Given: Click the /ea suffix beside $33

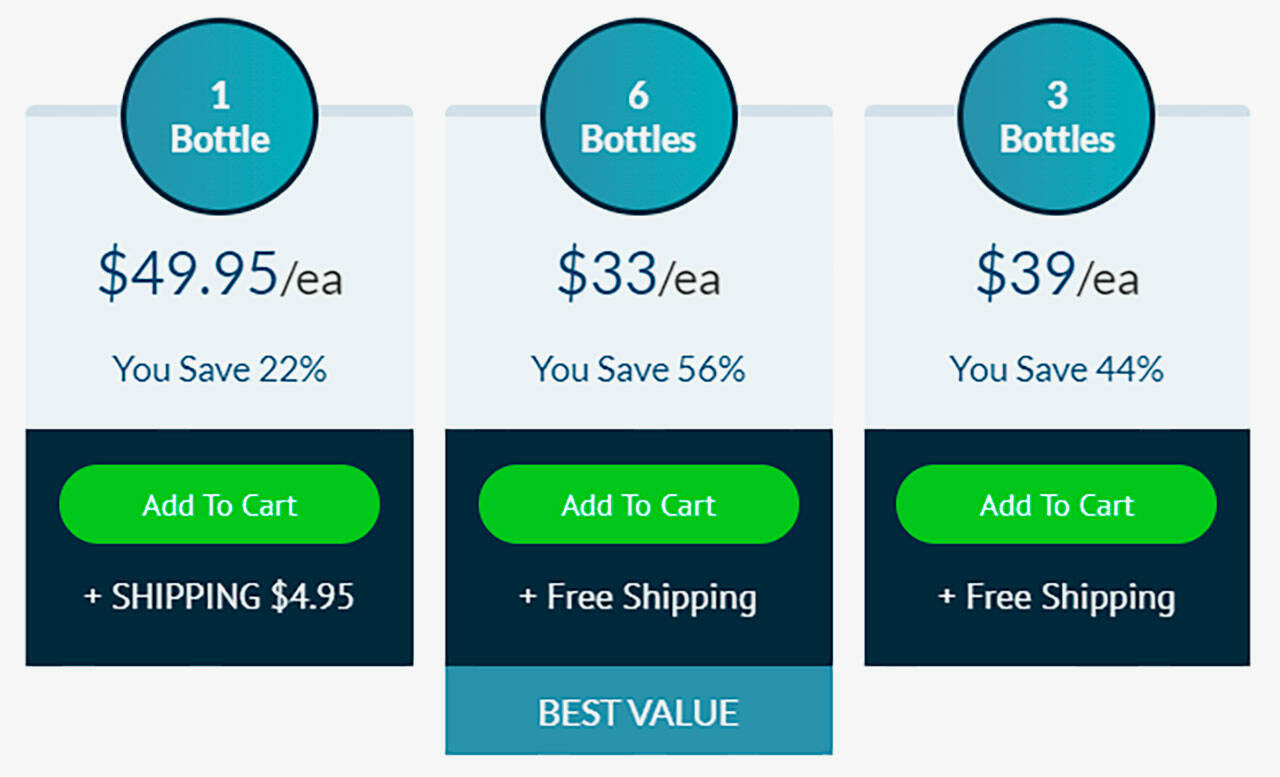Looking at the screenshot, I should pos(690,279).
